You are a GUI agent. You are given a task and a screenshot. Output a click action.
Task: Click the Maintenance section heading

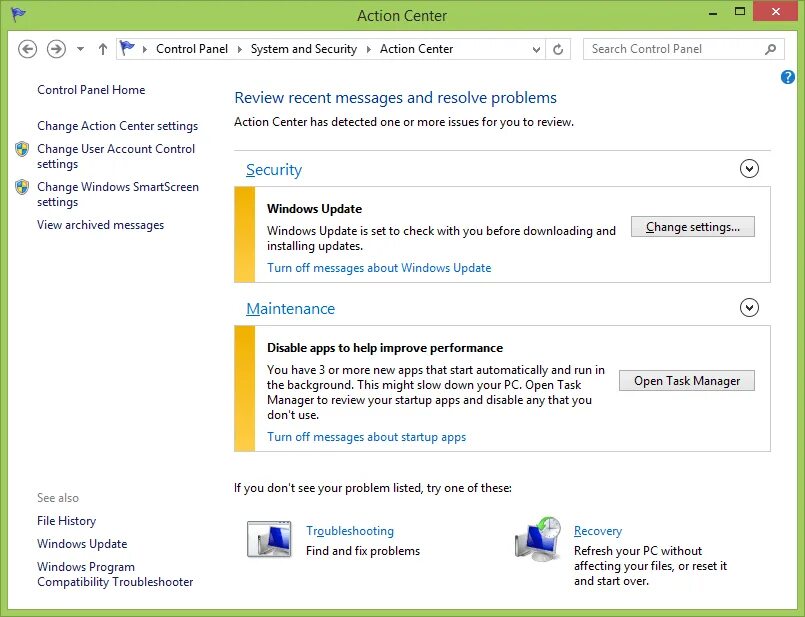(x=290, y=309)
